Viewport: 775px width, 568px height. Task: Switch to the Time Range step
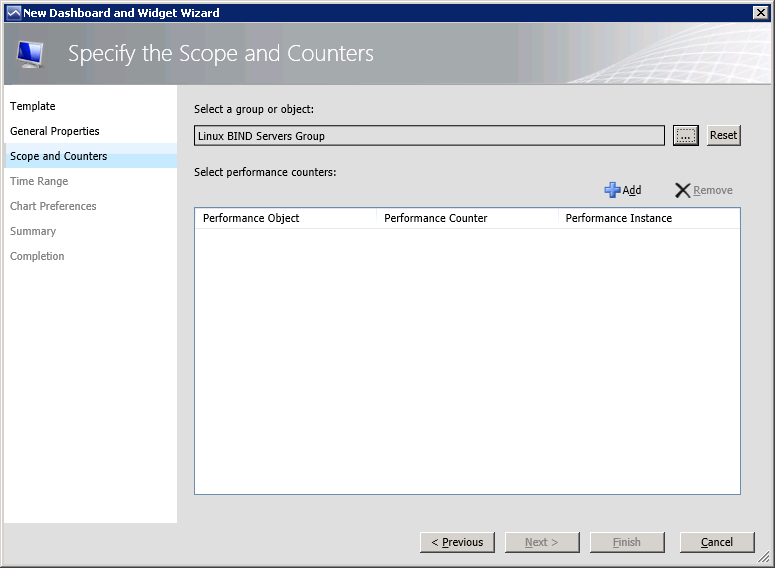39,181
